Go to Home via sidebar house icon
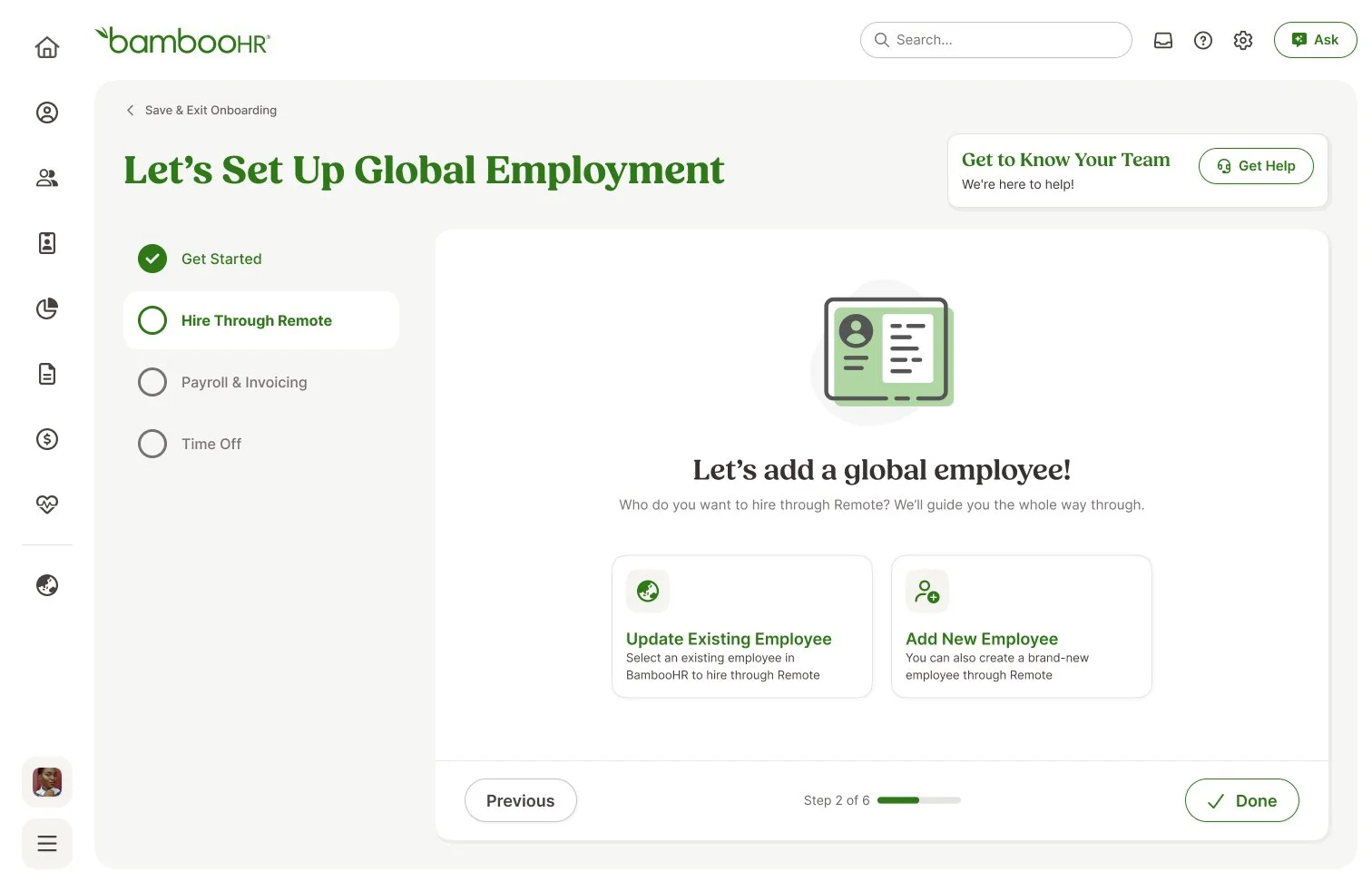1372x891 pixels. tap(47, 47)
